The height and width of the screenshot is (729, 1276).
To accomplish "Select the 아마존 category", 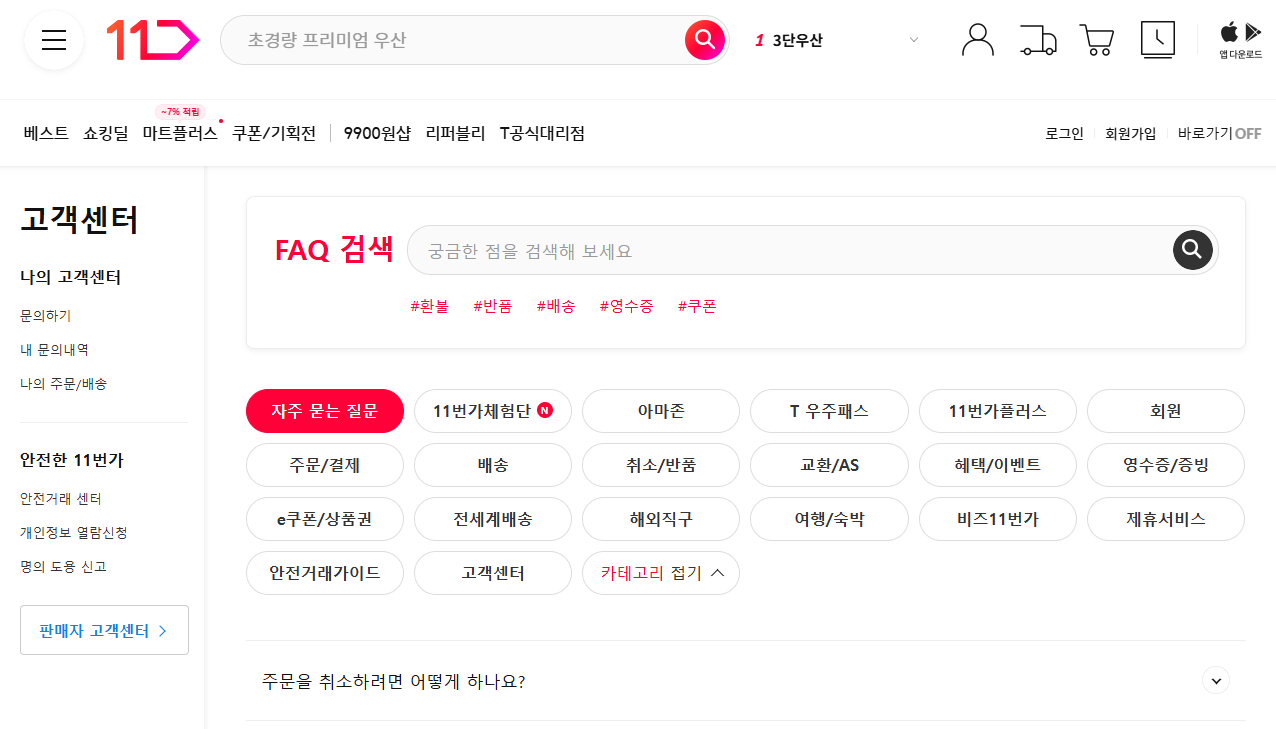I will (x=661, y=411).
